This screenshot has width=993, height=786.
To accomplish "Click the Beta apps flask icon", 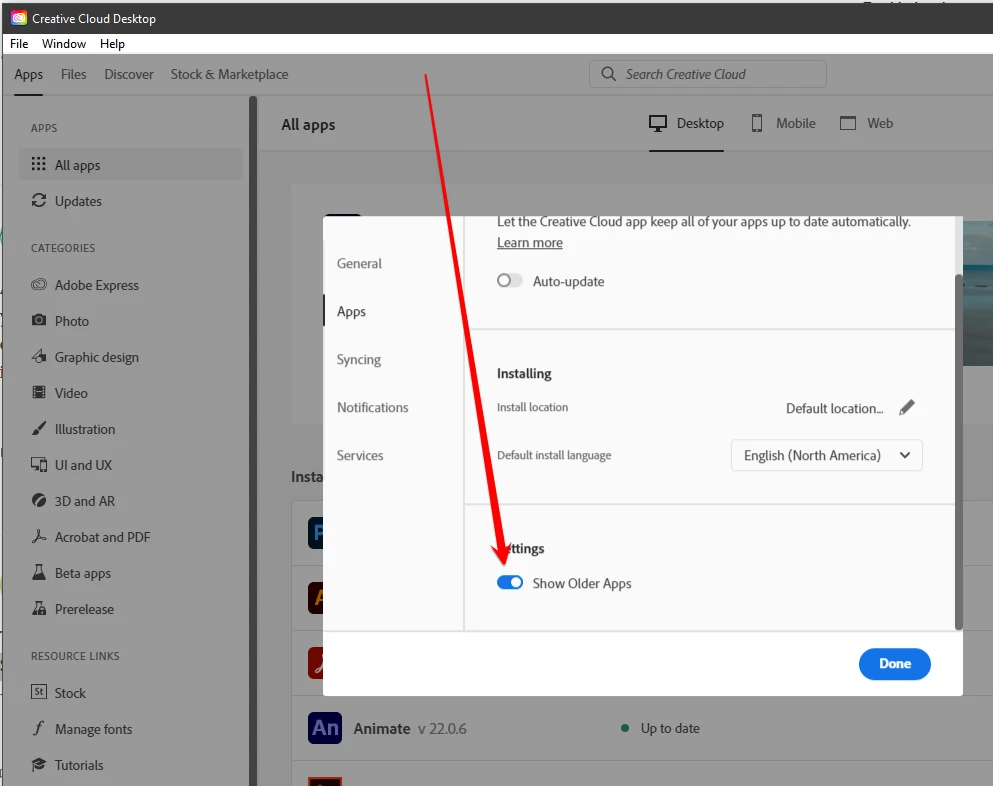I will [x=39, y=572].
